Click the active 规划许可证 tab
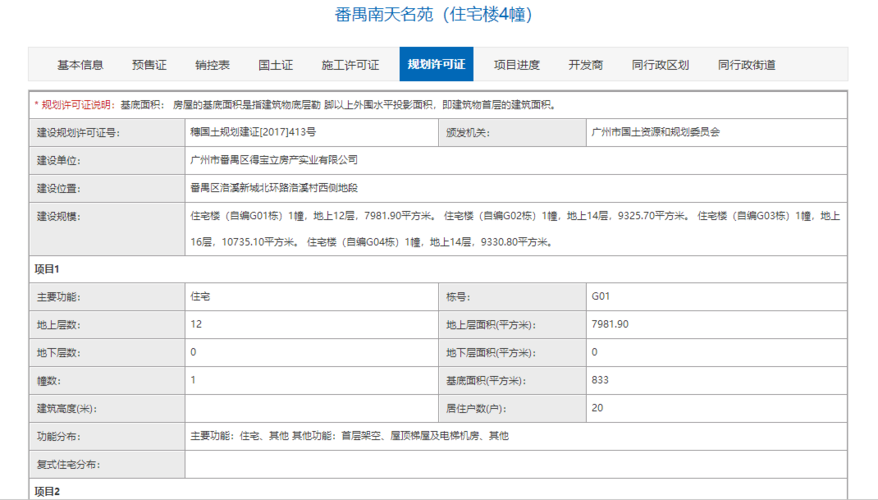 [436, 65]
